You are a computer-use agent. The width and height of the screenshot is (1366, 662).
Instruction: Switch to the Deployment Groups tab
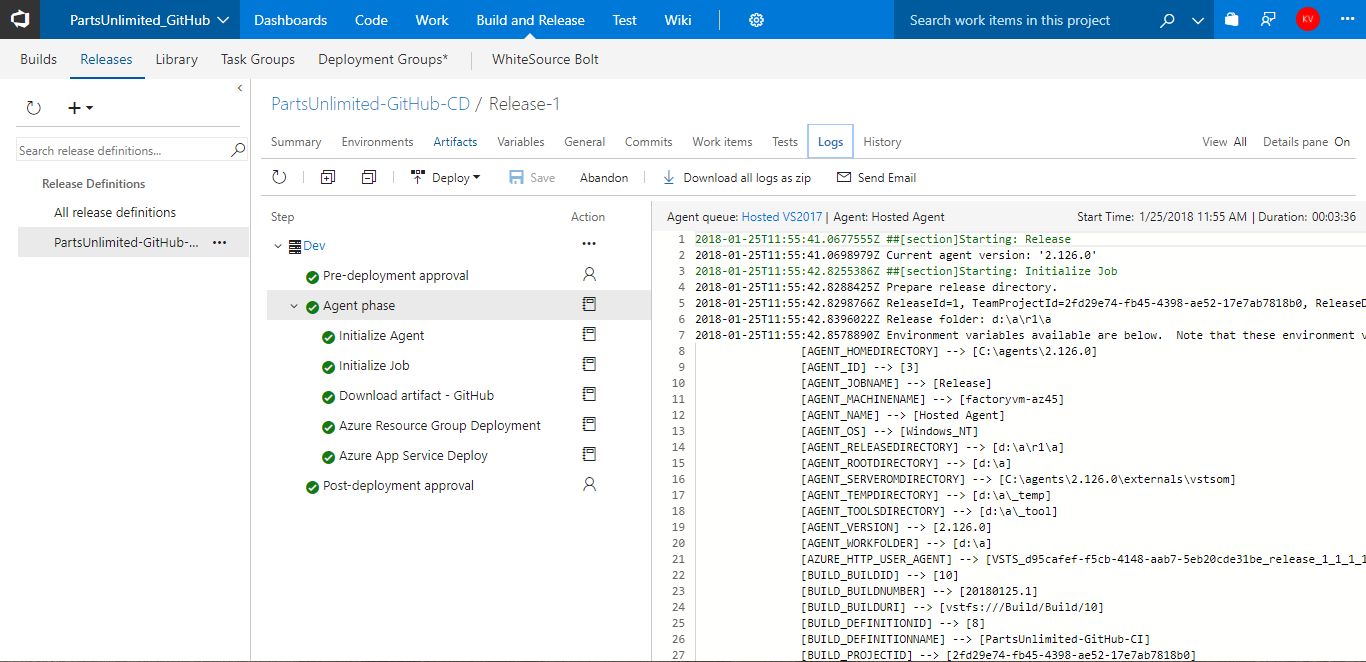(383, 59)
